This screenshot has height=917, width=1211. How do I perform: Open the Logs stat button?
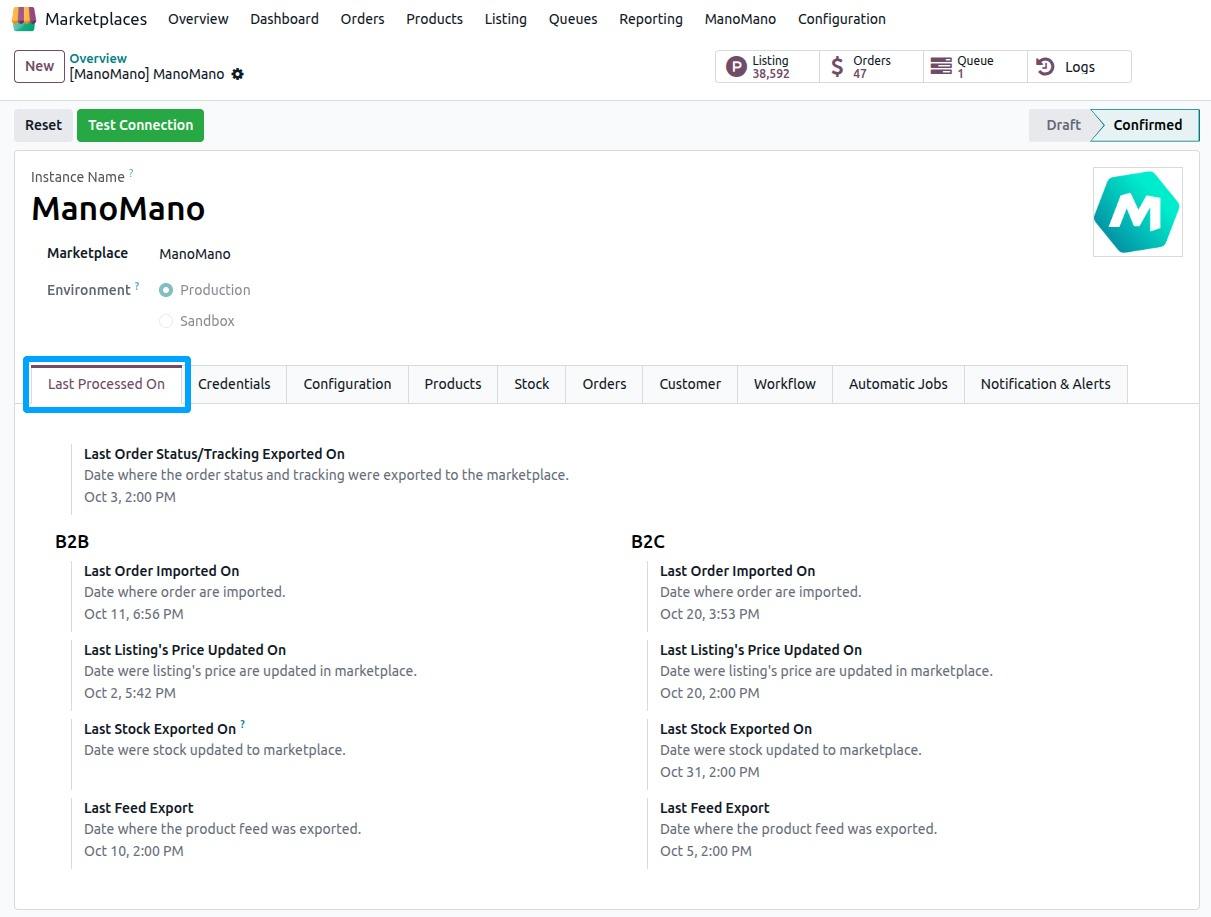point(1079,67)
